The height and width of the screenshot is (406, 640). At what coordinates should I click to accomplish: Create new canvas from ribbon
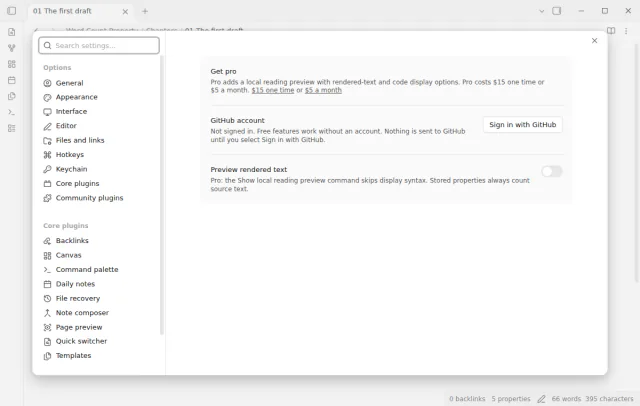pyautogui.click(x=12, y=64)
